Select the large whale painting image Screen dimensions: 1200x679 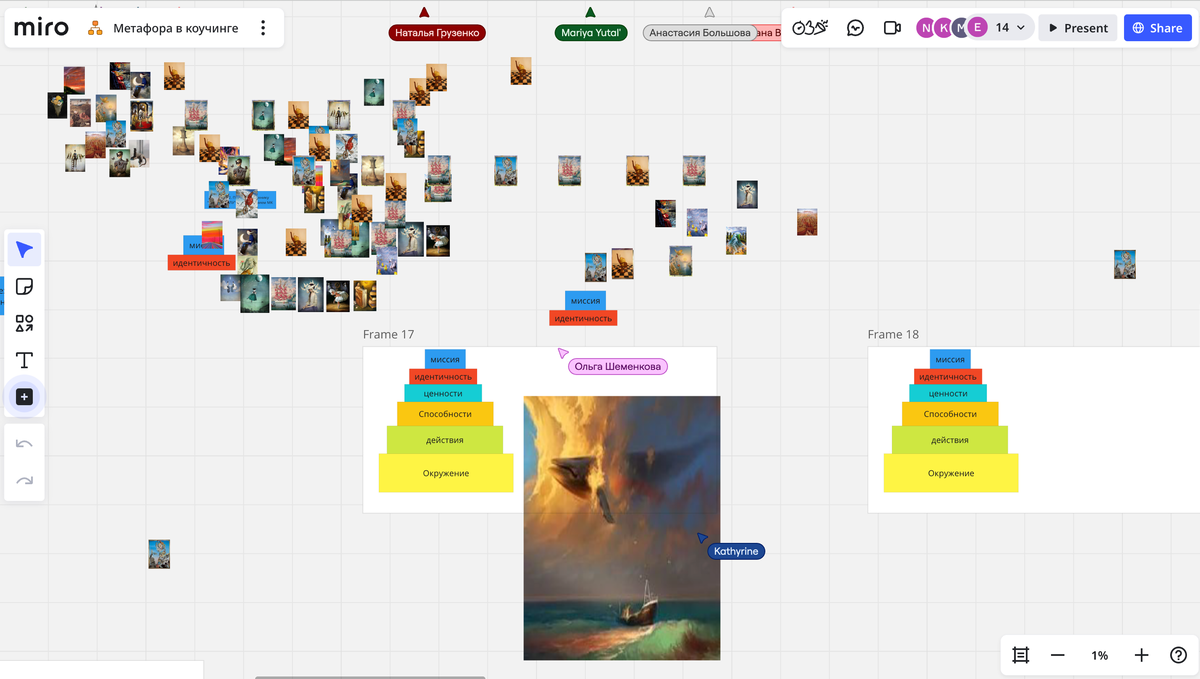click(622, 528)
